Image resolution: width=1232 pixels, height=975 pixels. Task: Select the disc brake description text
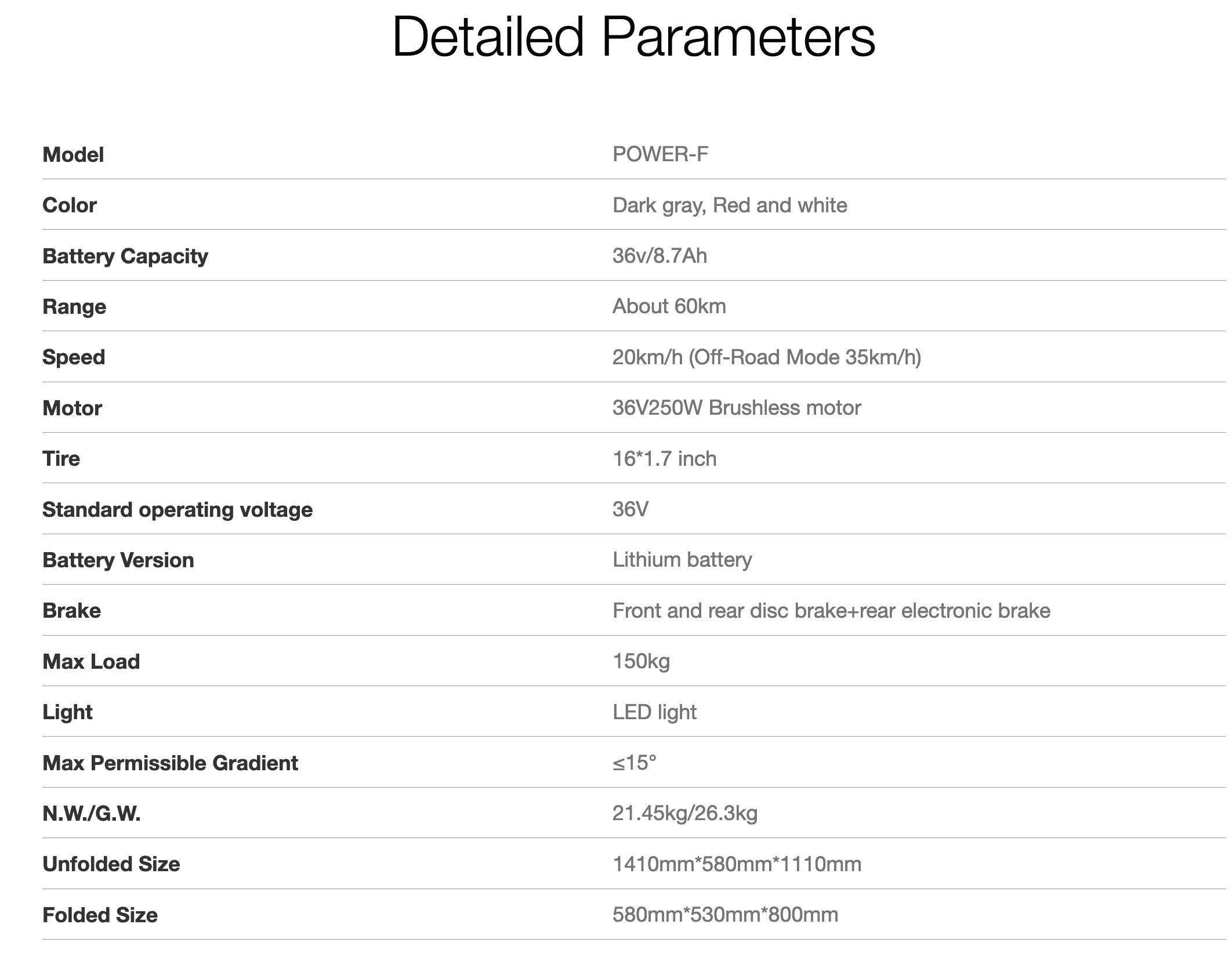pos(831,611)
